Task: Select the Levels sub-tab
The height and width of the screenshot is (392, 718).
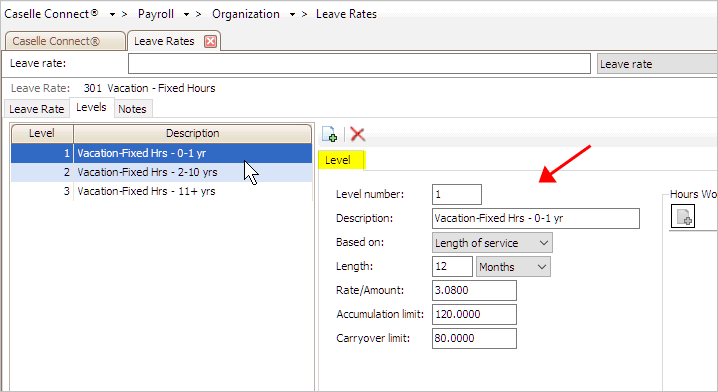Action: [91, 107]
